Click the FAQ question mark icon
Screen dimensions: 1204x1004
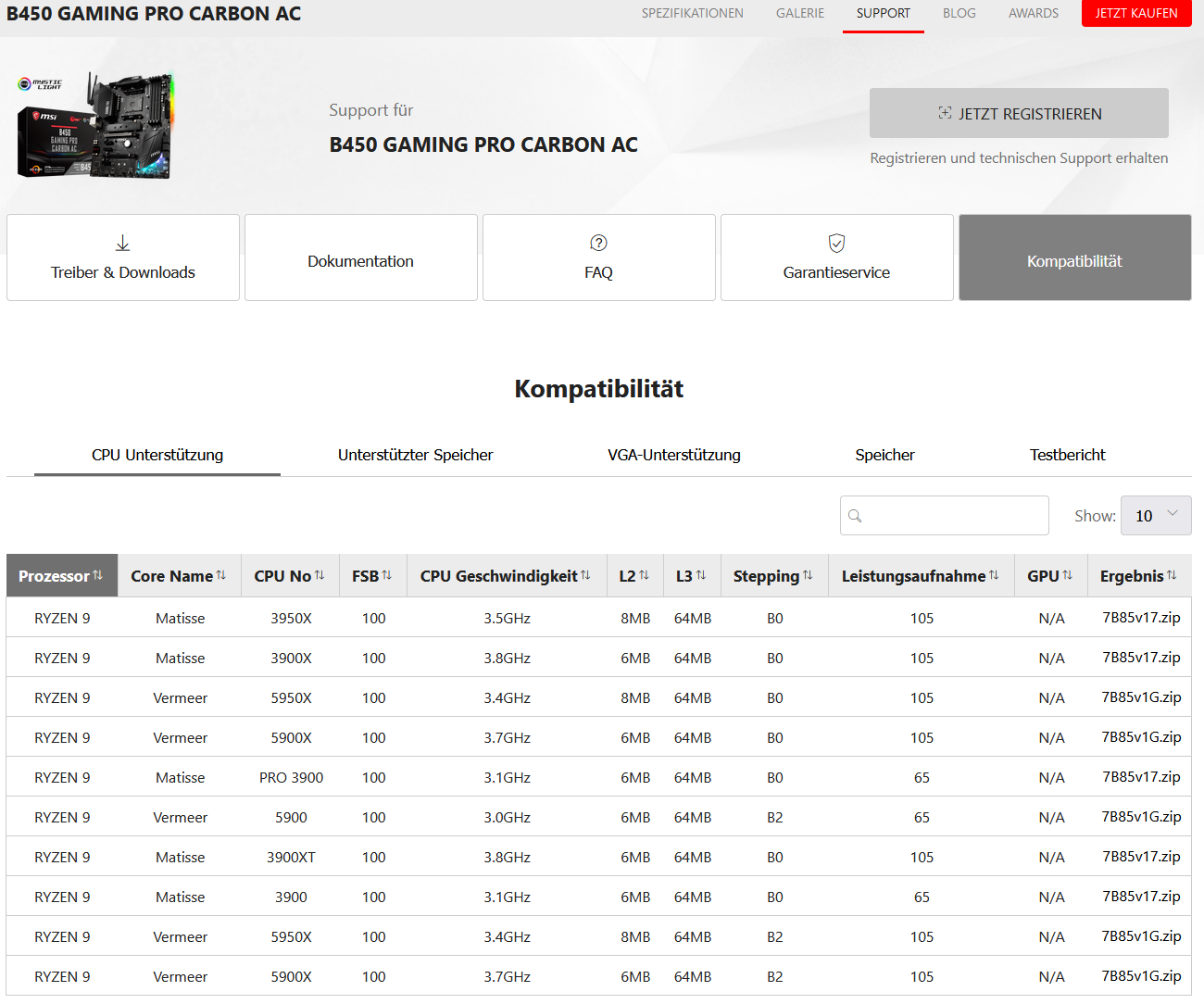598,243
